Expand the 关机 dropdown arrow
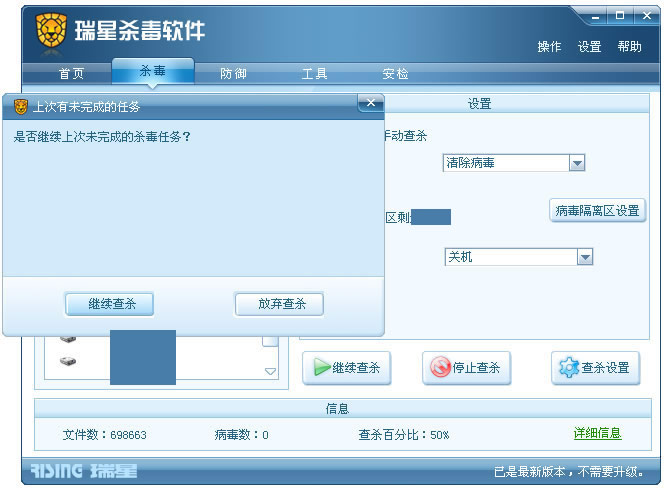Viewport: 669px width, 493px height. point(585,257)
